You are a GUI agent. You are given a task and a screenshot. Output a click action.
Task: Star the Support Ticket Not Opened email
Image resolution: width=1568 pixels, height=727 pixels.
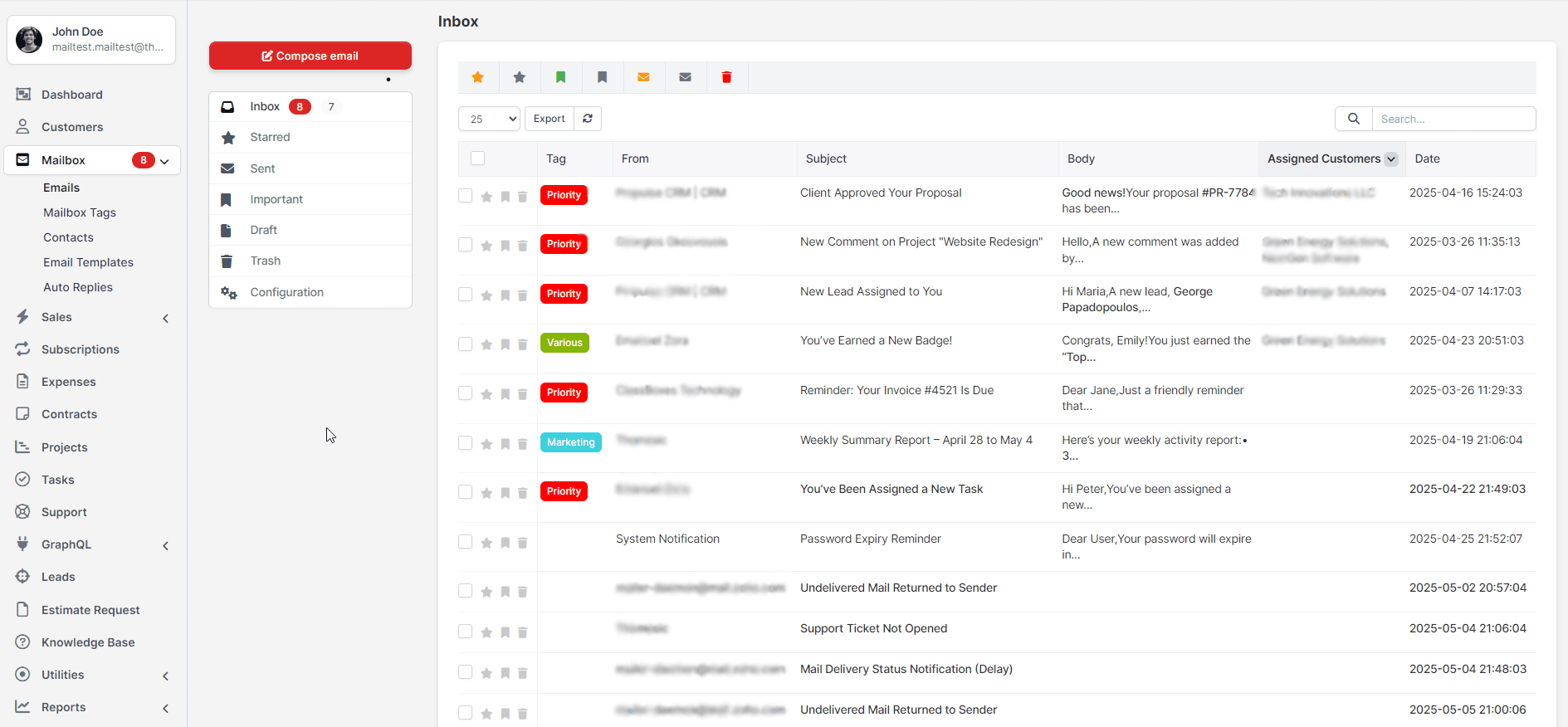coord(486,632)
